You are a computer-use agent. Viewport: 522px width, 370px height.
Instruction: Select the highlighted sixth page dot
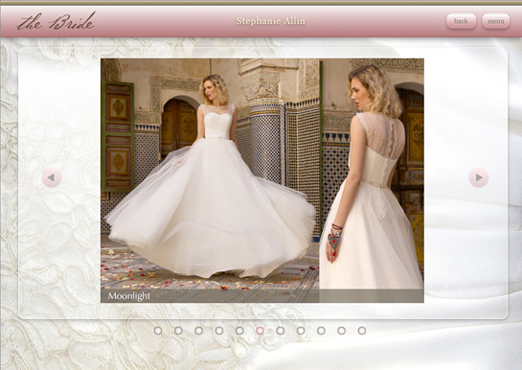(x=260, y=331)
